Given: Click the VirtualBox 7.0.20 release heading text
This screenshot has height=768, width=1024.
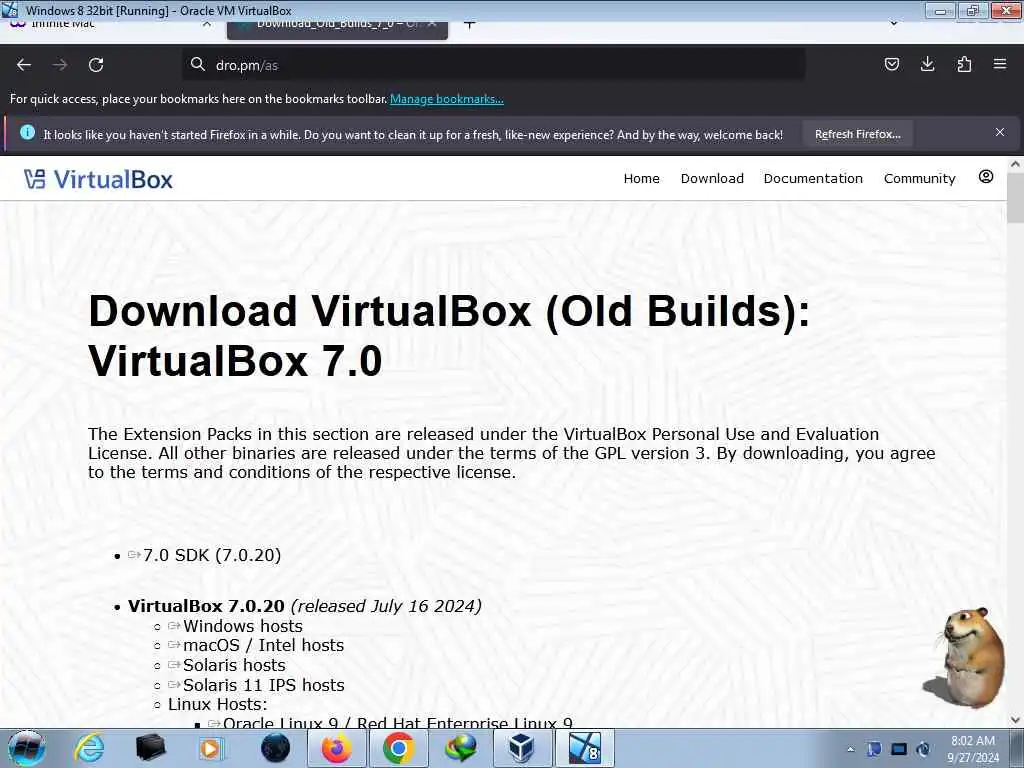Looking at the screenshot, I should pos(206,606).
